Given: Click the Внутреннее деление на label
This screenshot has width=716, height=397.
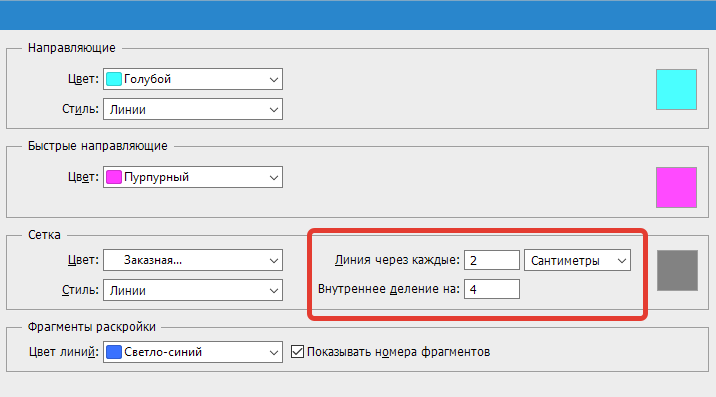Looking at the screenshot, I should 389,289.
